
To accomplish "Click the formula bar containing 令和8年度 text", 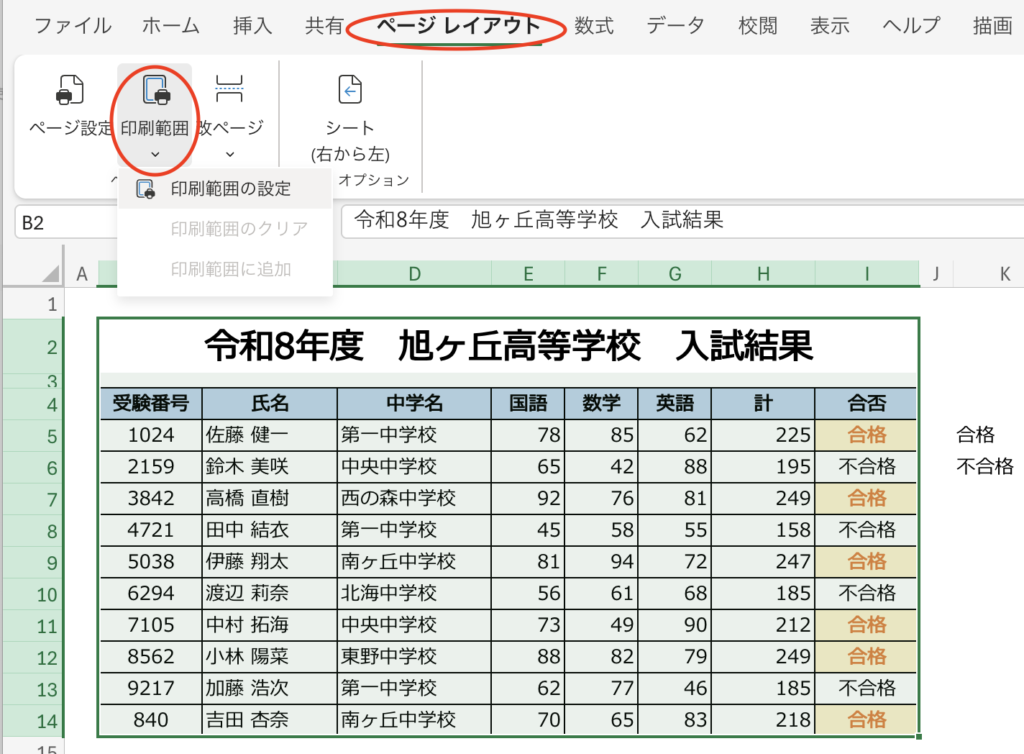I will [x=680, y=221].
